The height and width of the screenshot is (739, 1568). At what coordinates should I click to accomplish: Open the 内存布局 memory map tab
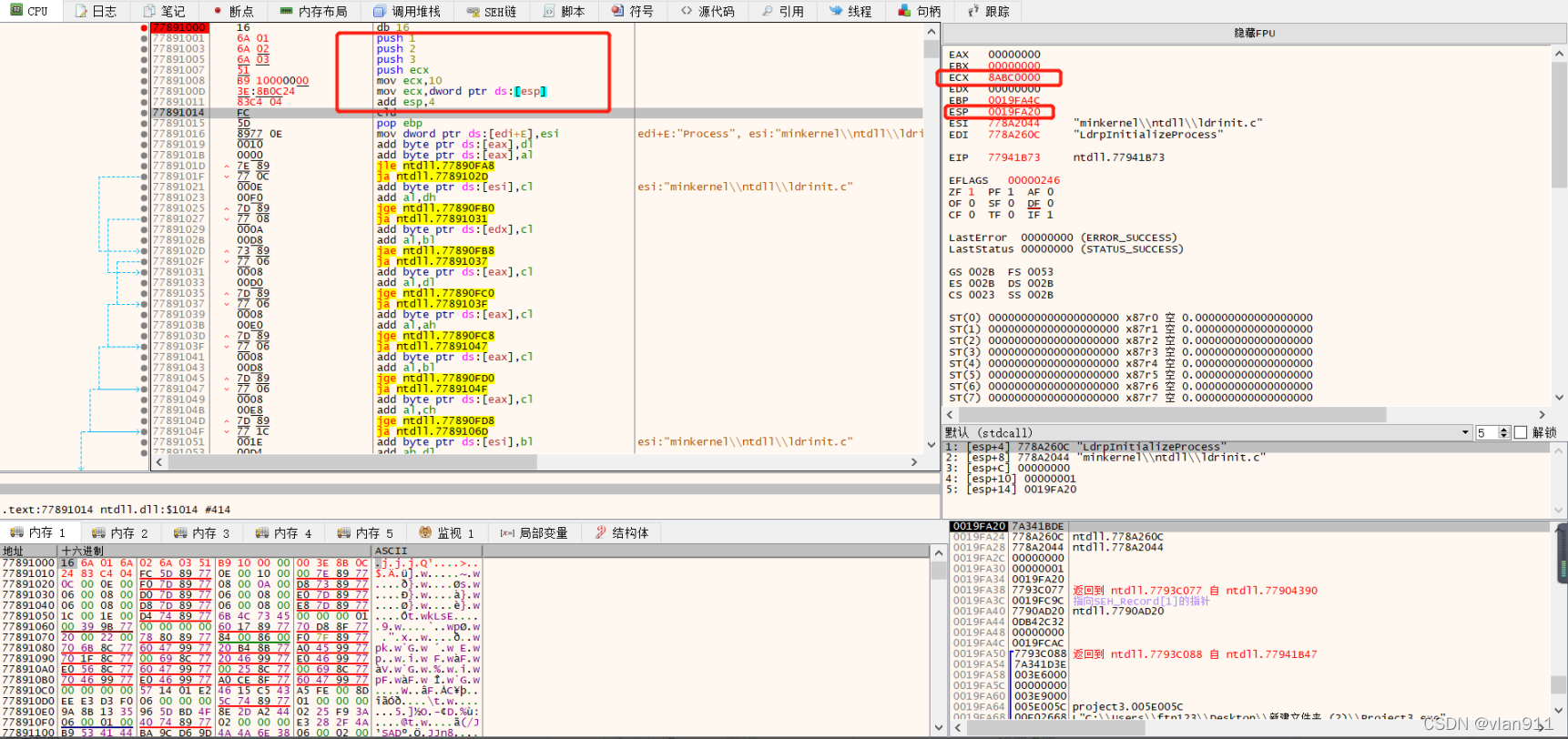tap(313, 11)
